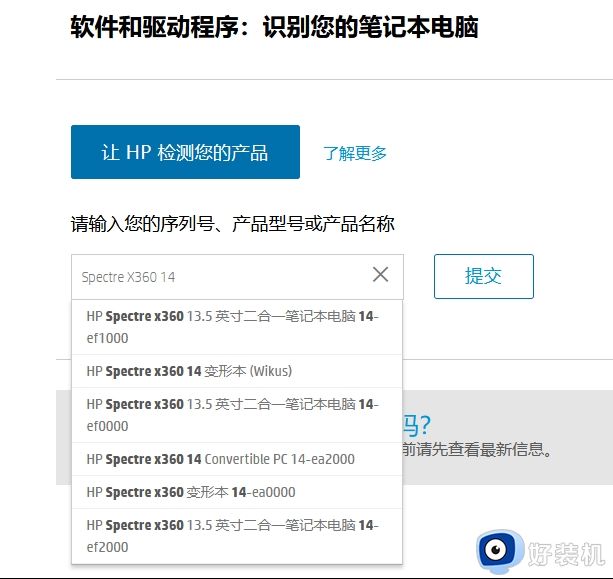
Task: Click the 提交 submit button
Action: tap(484, 276)
